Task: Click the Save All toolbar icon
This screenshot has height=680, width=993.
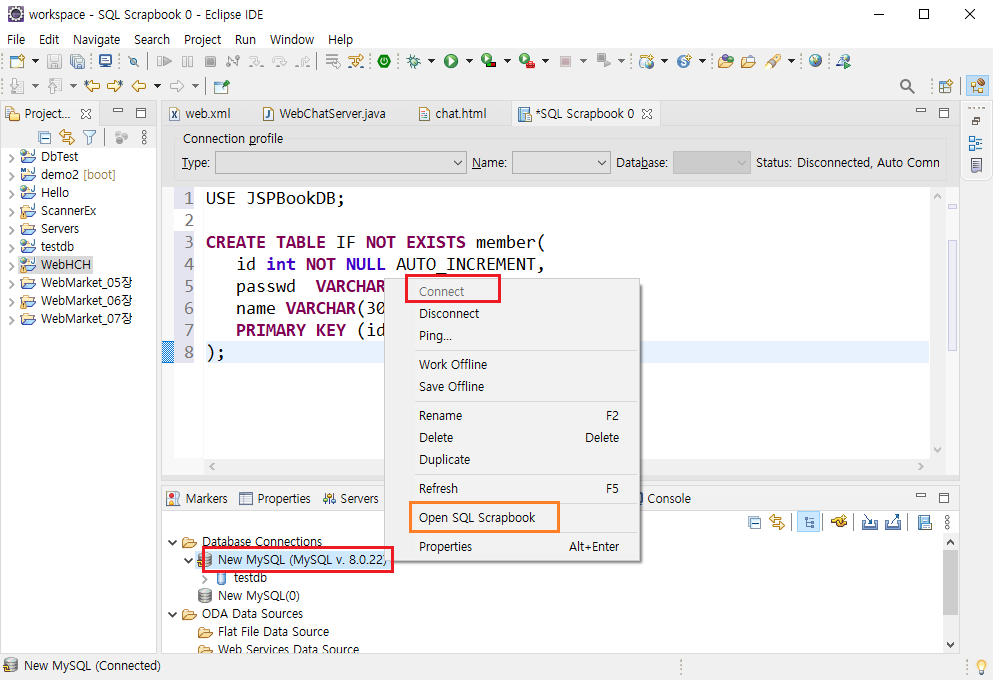Action: tap(77, 61)
